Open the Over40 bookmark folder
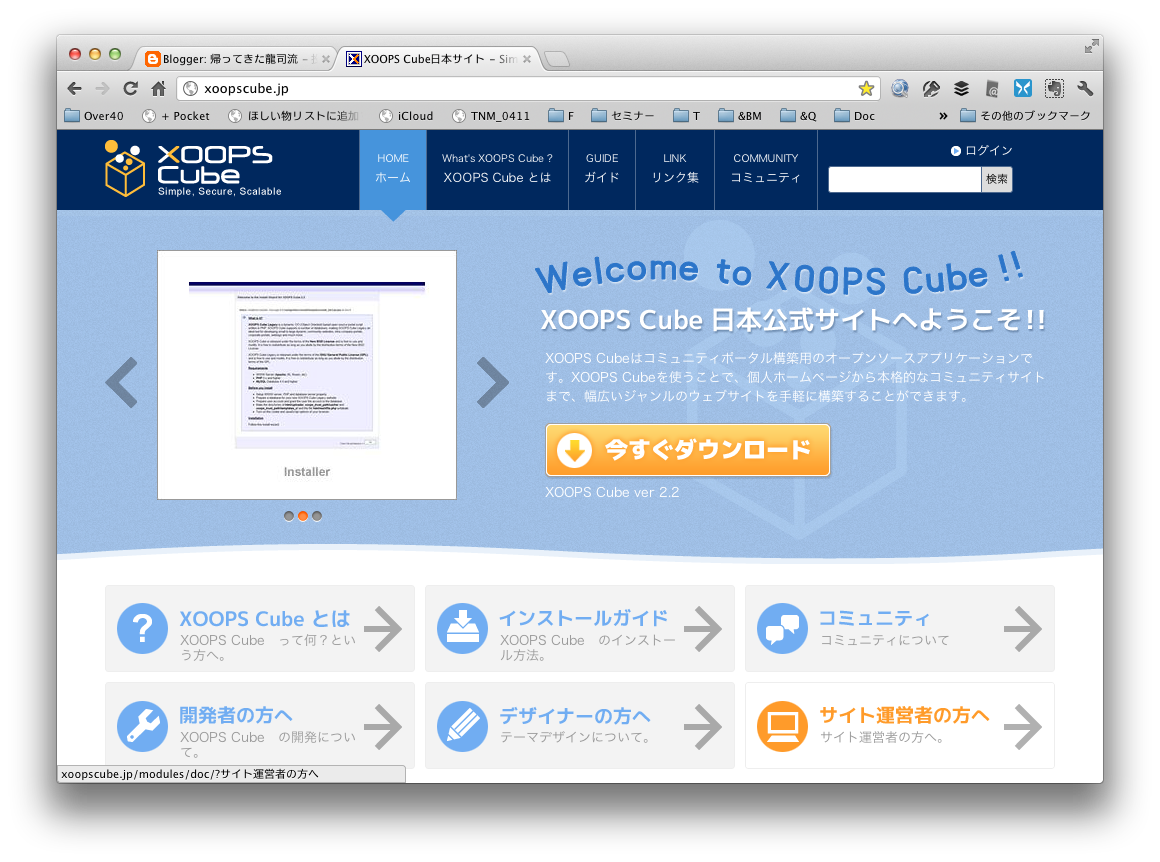The image size is (1160, 862). click(94, 116)
